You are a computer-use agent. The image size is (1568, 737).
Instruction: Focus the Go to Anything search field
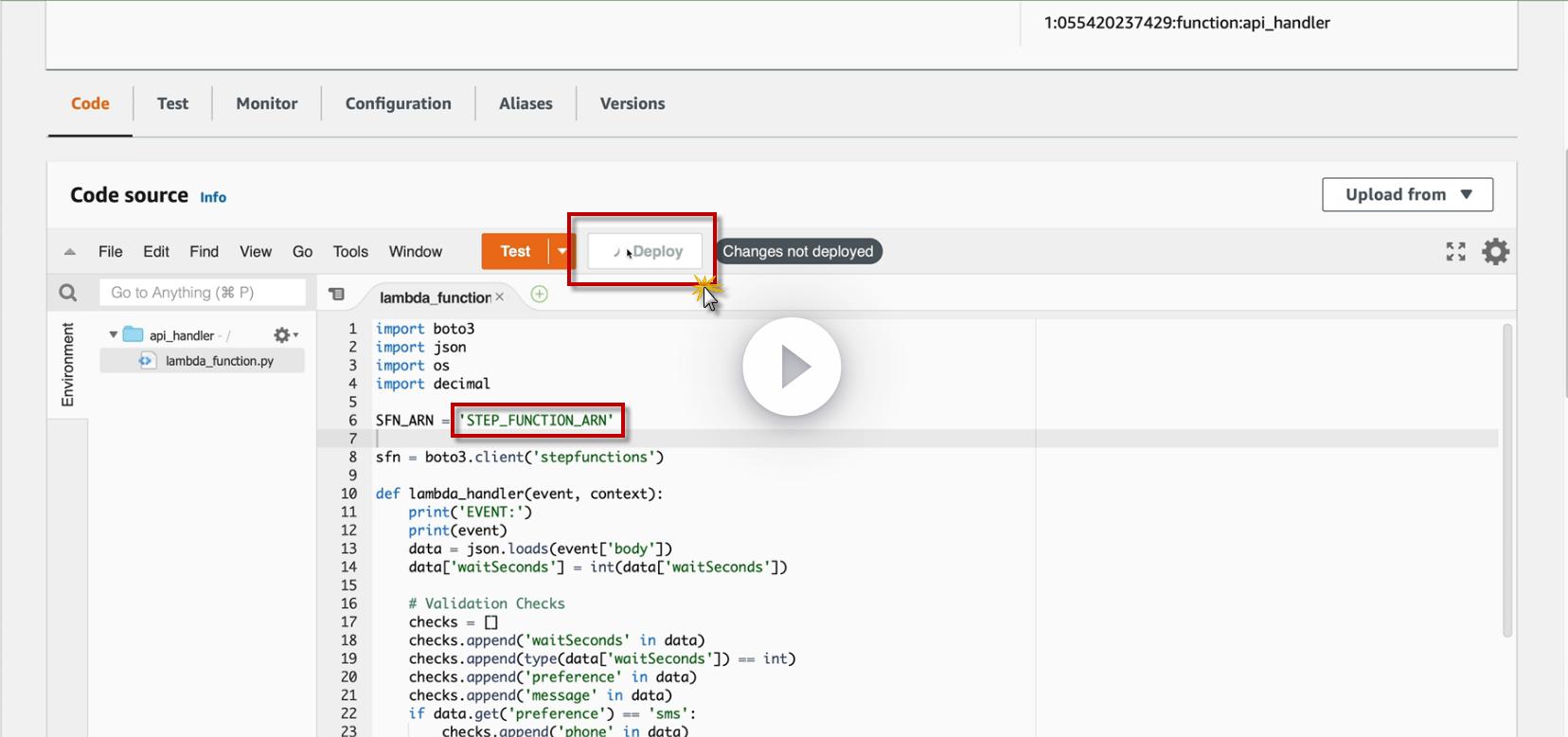[x=203, y=293]
